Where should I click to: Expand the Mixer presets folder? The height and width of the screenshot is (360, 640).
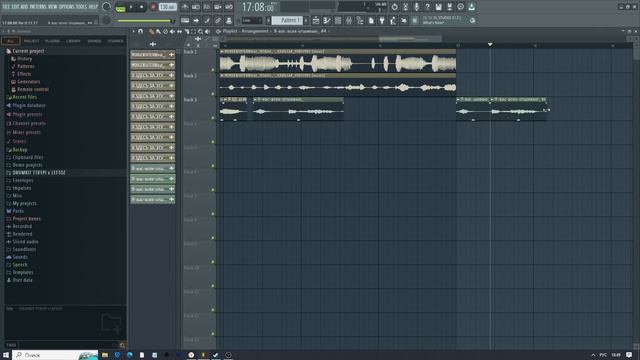click(x=23, y=132)
